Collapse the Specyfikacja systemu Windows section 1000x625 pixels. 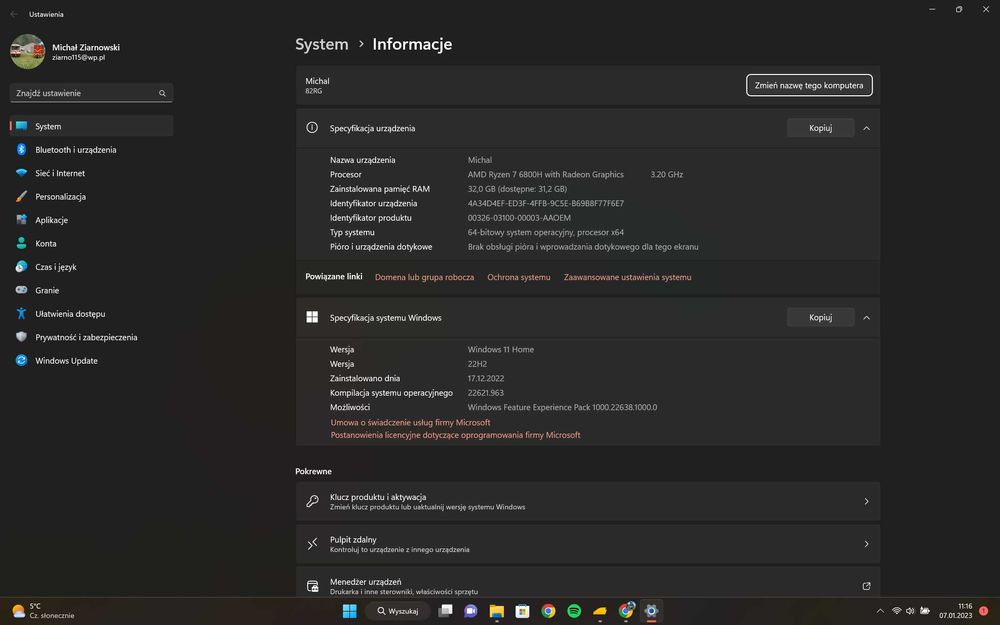(x=866, y=318)
